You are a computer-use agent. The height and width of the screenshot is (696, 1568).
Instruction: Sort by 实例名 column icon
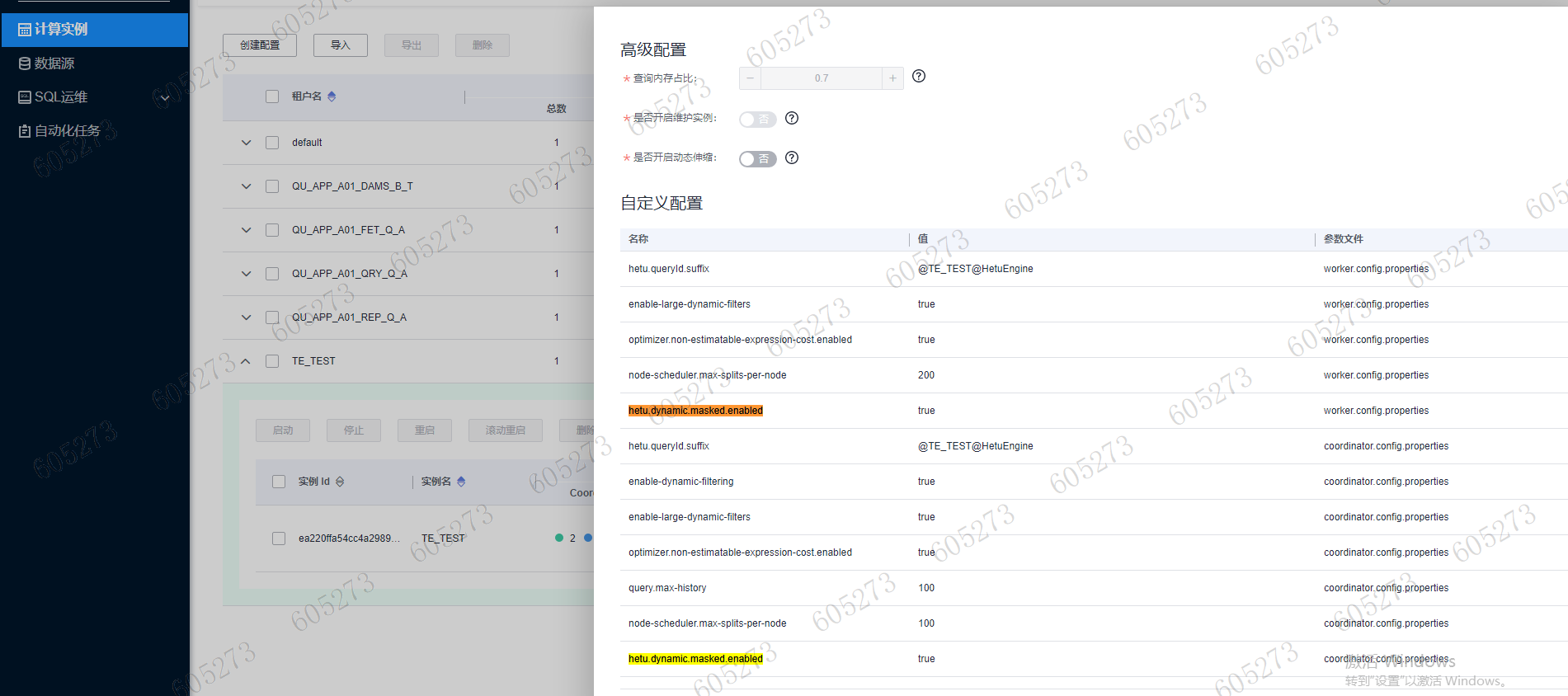461,482
